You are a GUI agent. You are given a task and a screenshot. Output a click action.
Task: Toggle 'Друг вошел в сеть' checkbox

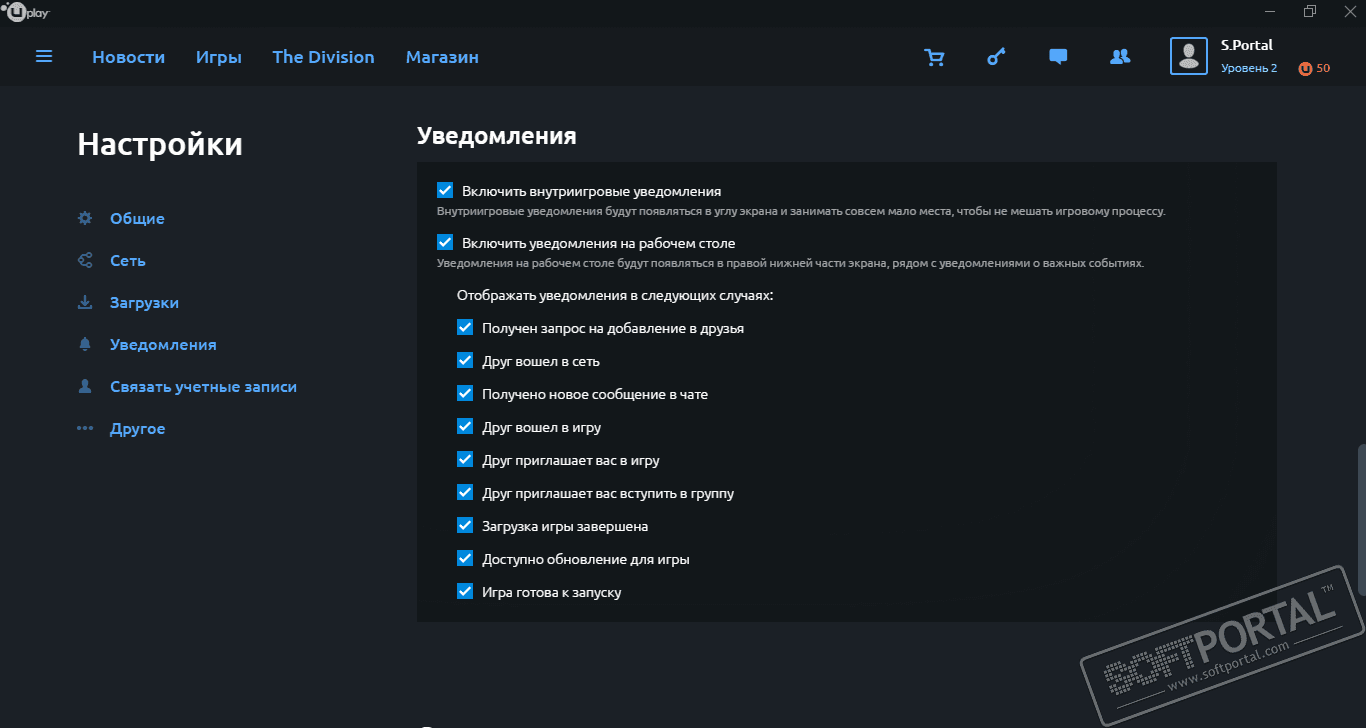(x=465, y=361)
